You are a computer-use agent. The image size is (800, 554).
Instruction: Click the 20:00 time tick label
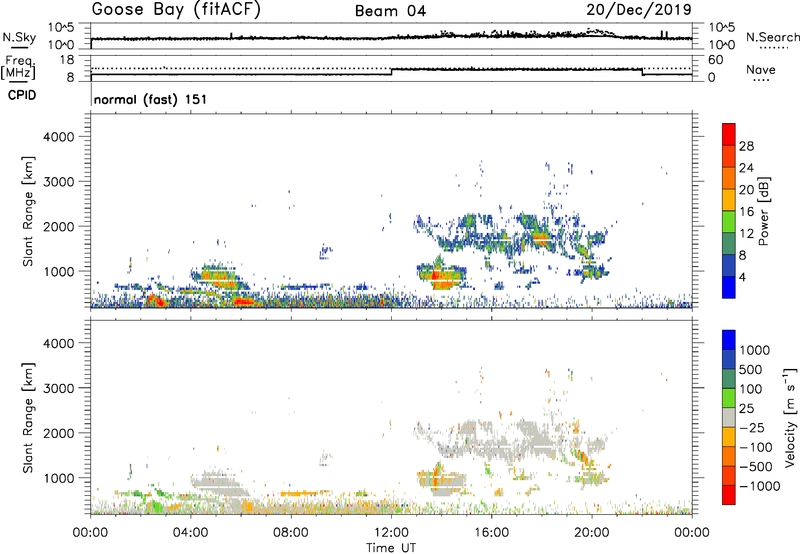click(591, 533)
